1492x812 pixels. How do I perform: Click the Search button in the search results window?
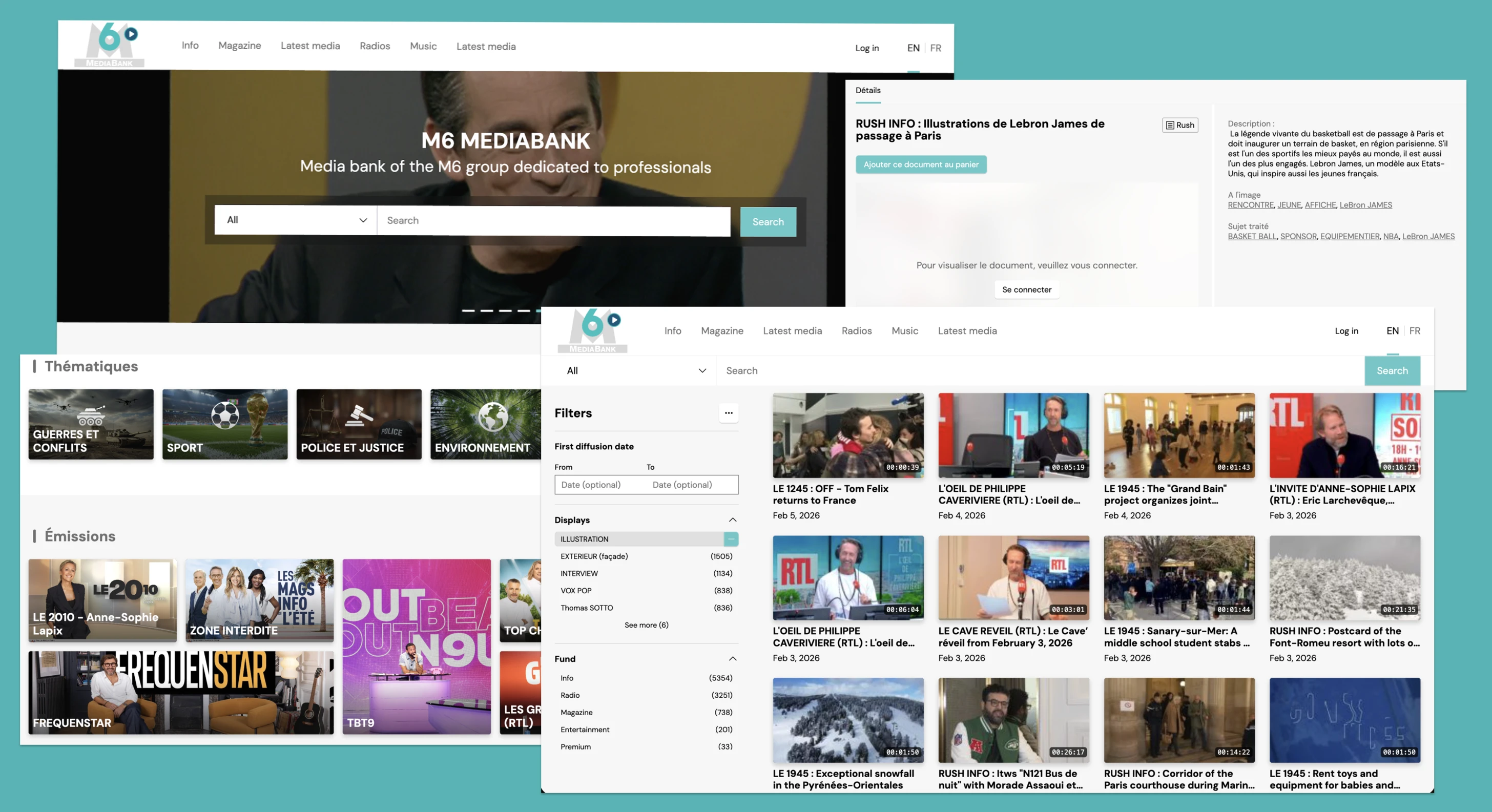pos(1393,371)
